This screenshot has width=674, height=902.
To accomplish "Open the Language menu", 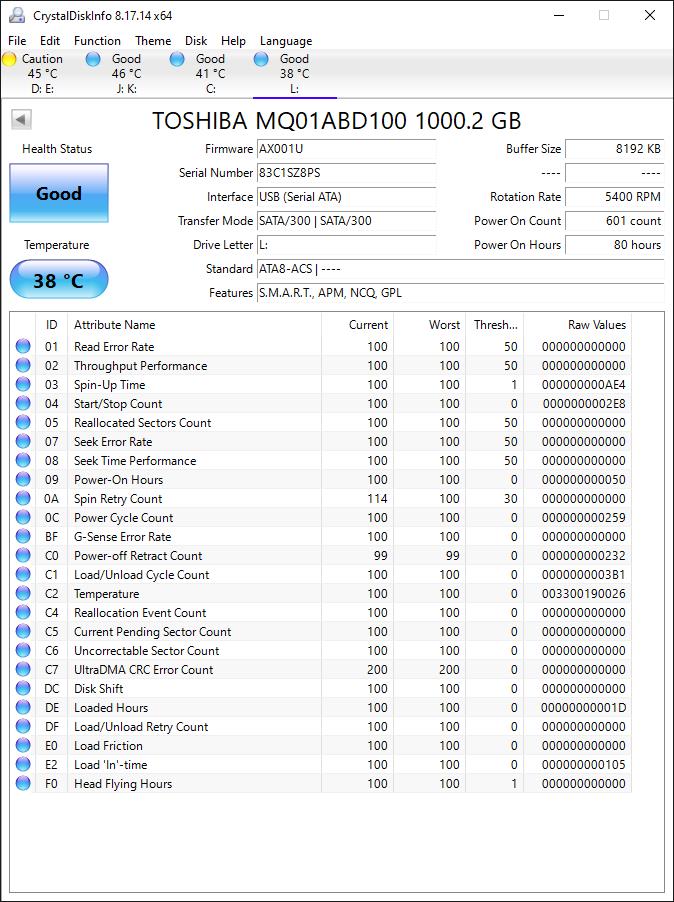I will (x=286, y=41).
